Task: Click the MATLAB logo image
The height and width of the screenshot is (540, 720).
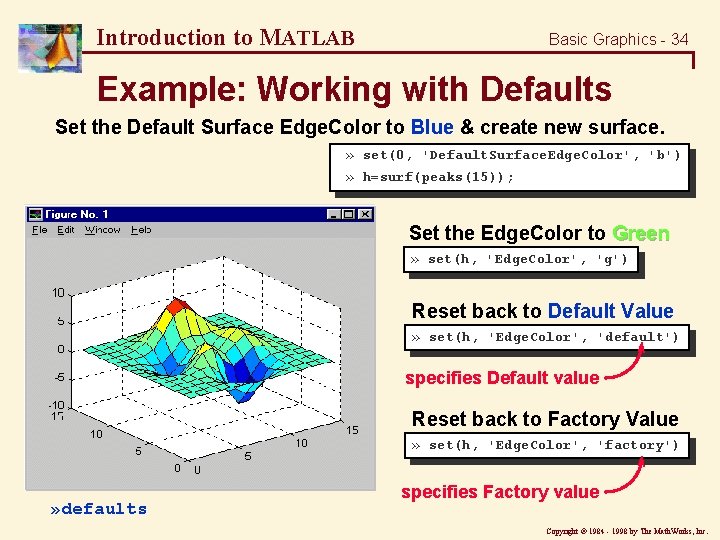Action: (50, 48)
